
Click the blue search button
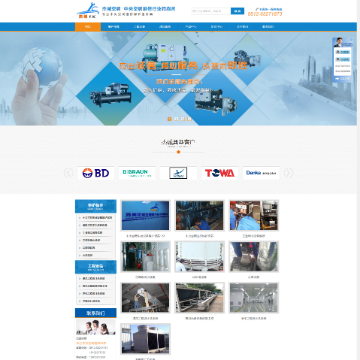click(237, 11)
